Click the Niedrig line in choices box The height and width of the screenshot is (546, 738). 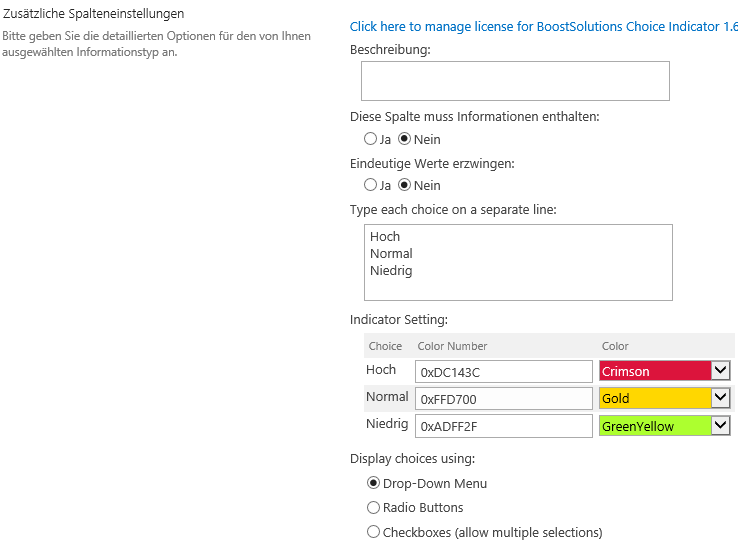click(391, 271)
